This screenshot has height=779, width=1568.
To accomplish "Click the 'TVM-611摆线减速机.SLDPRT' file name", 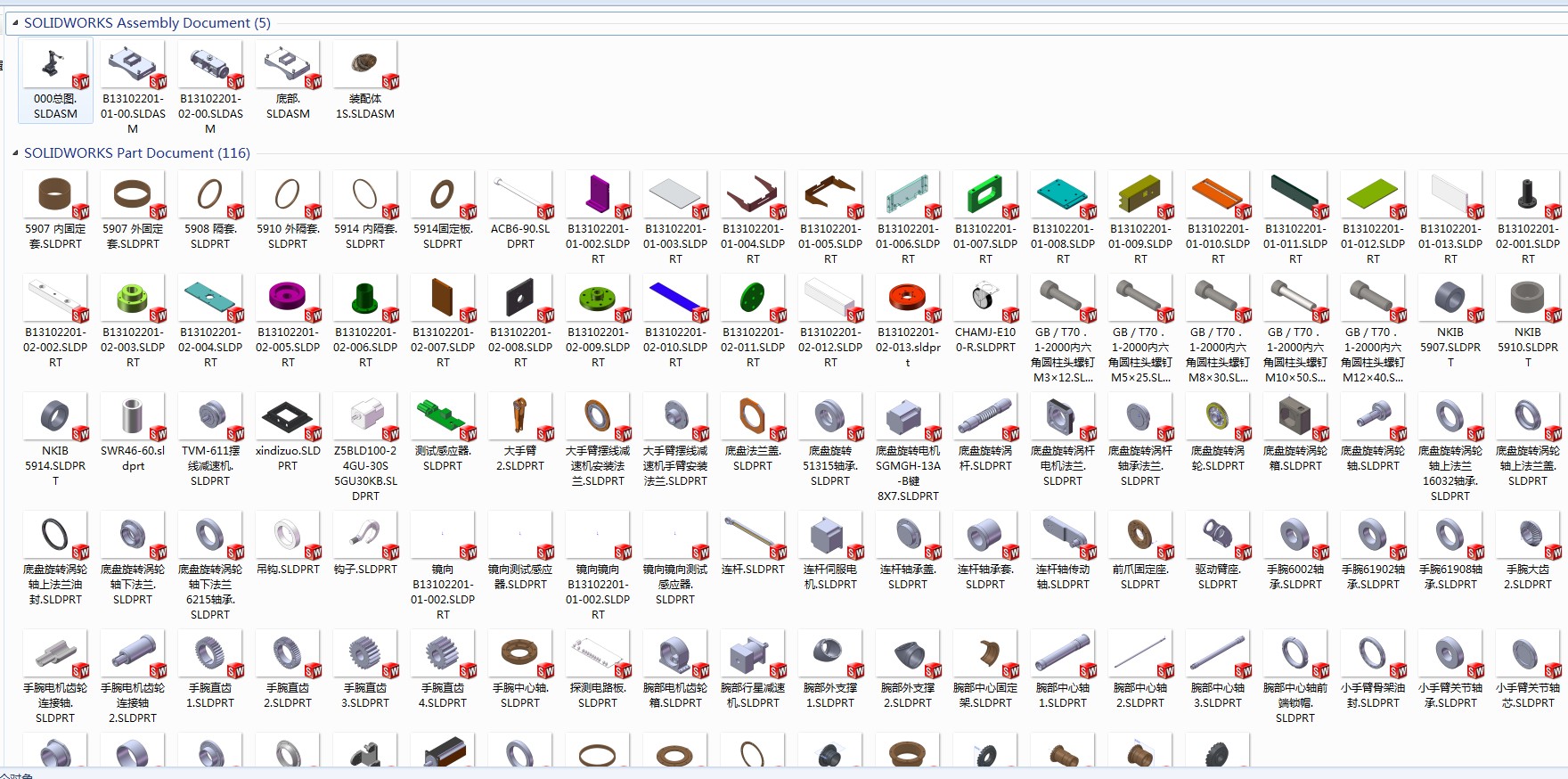I will 210,466.
